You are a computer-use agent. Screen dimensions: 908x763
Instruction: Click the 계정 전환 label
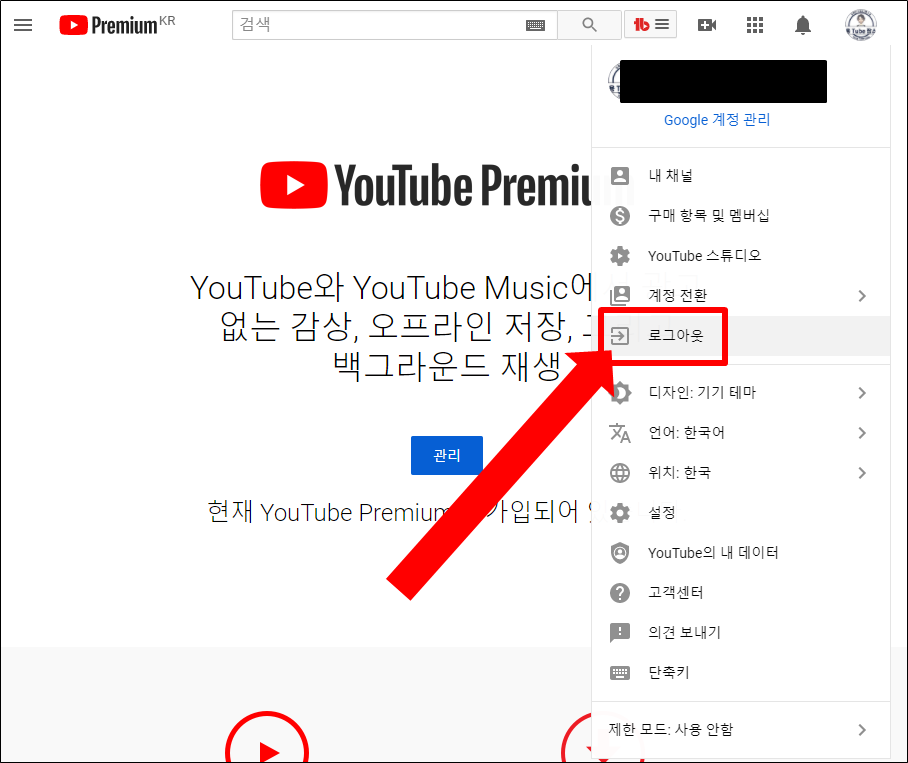[678, 295]
